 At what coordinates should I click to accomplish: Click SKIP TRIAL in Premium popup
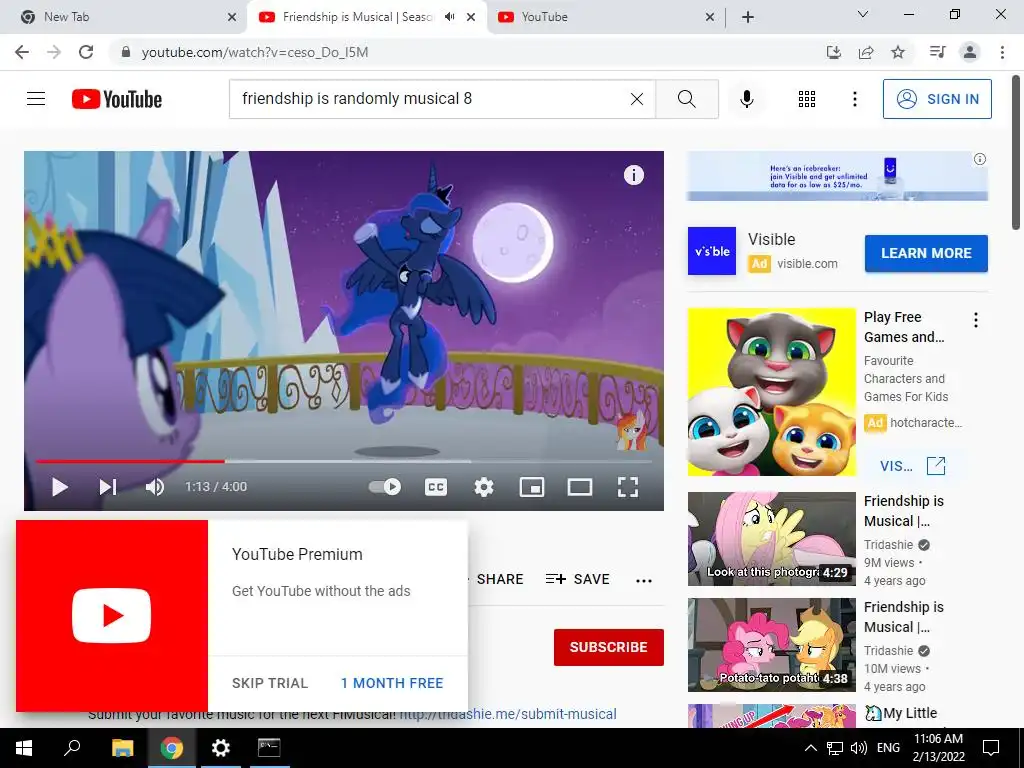pyautogui.click(x=270, y=683)
